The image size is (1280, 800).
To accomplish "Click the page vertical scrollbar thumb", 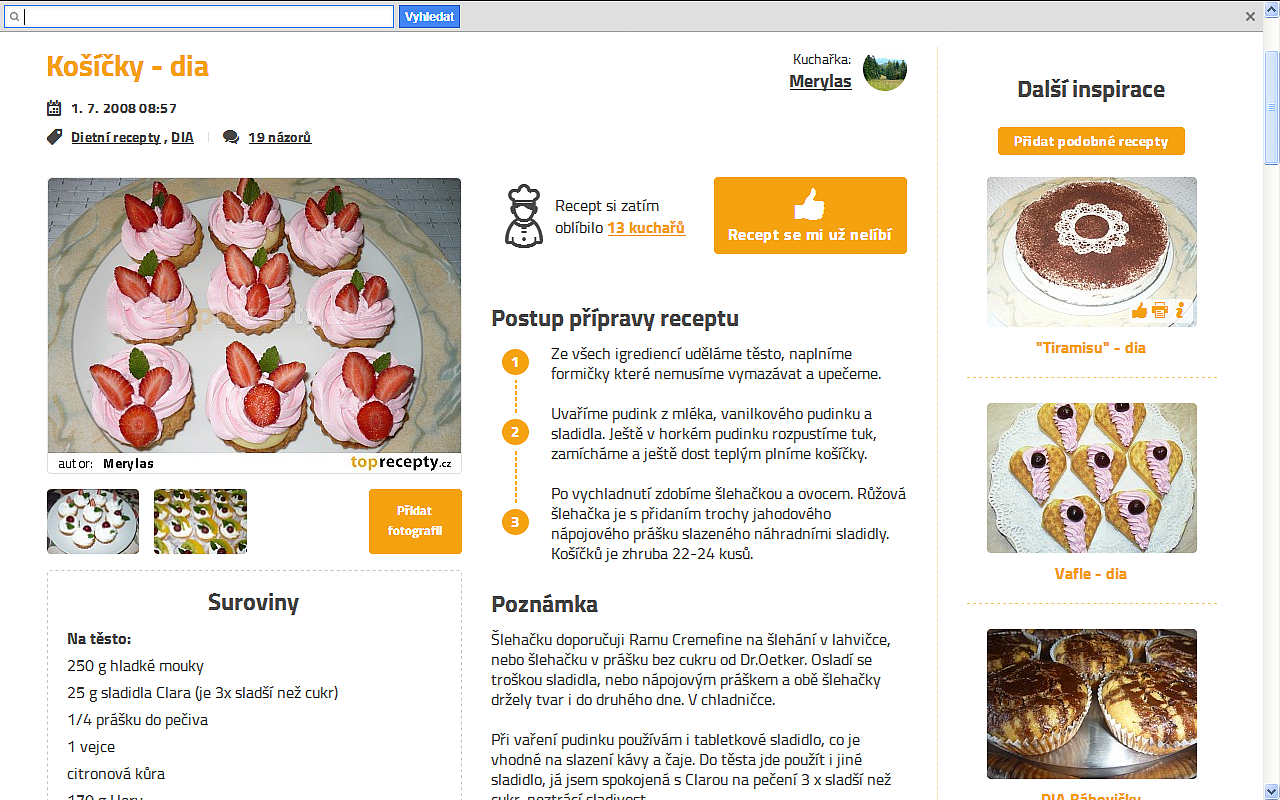I will (1272, 105).
